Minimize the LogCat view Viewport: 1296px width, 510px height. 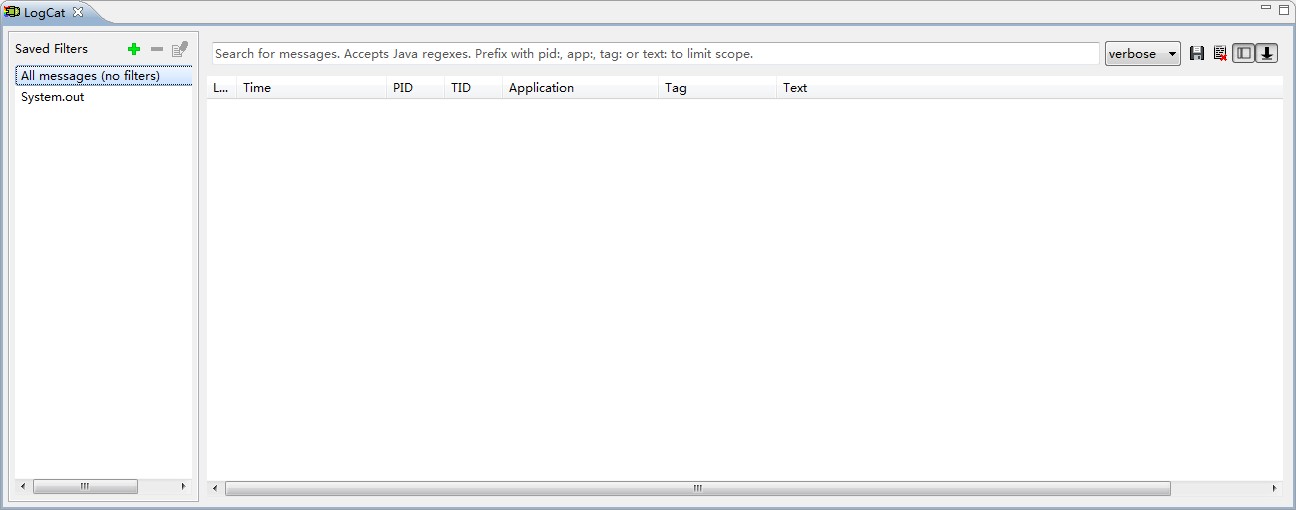click(1267, 9)
